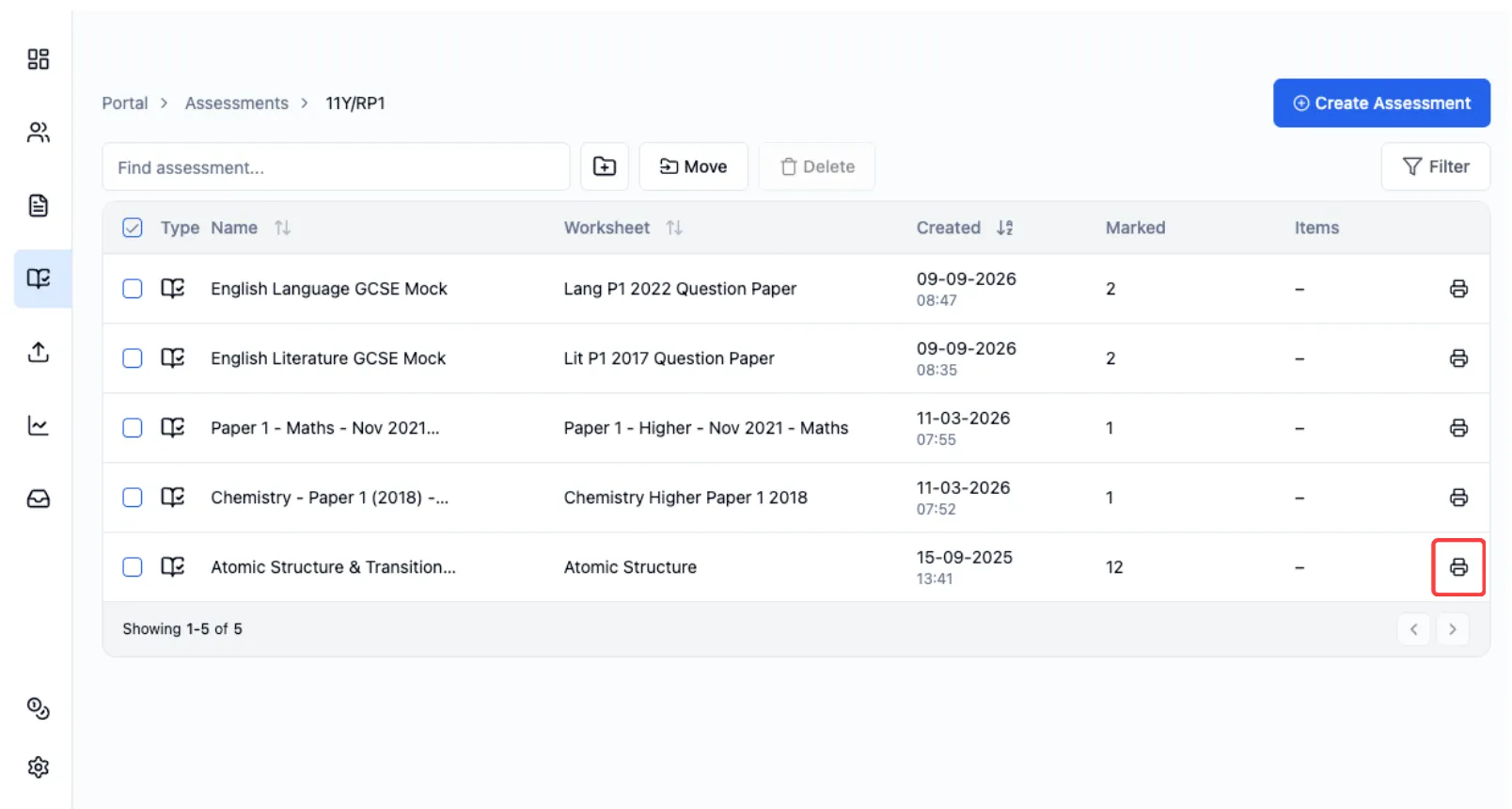Click type icon of Chemistry Paper 1 row
This screenshot has height=809, width=1512.
point(173,497)
